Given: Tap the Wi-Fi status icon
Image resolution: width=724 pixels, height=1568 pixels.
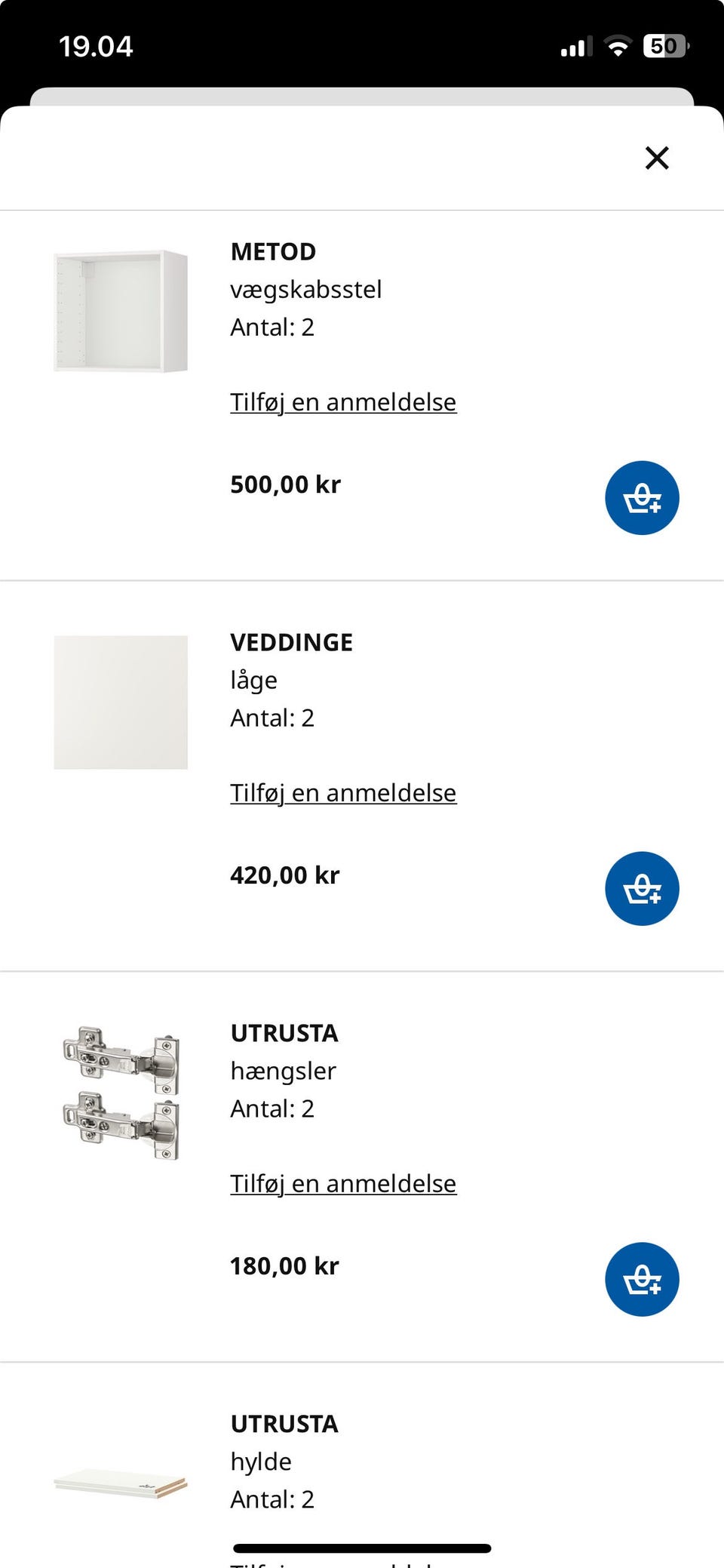Looking at the screenshot, I should click(618, 47).
